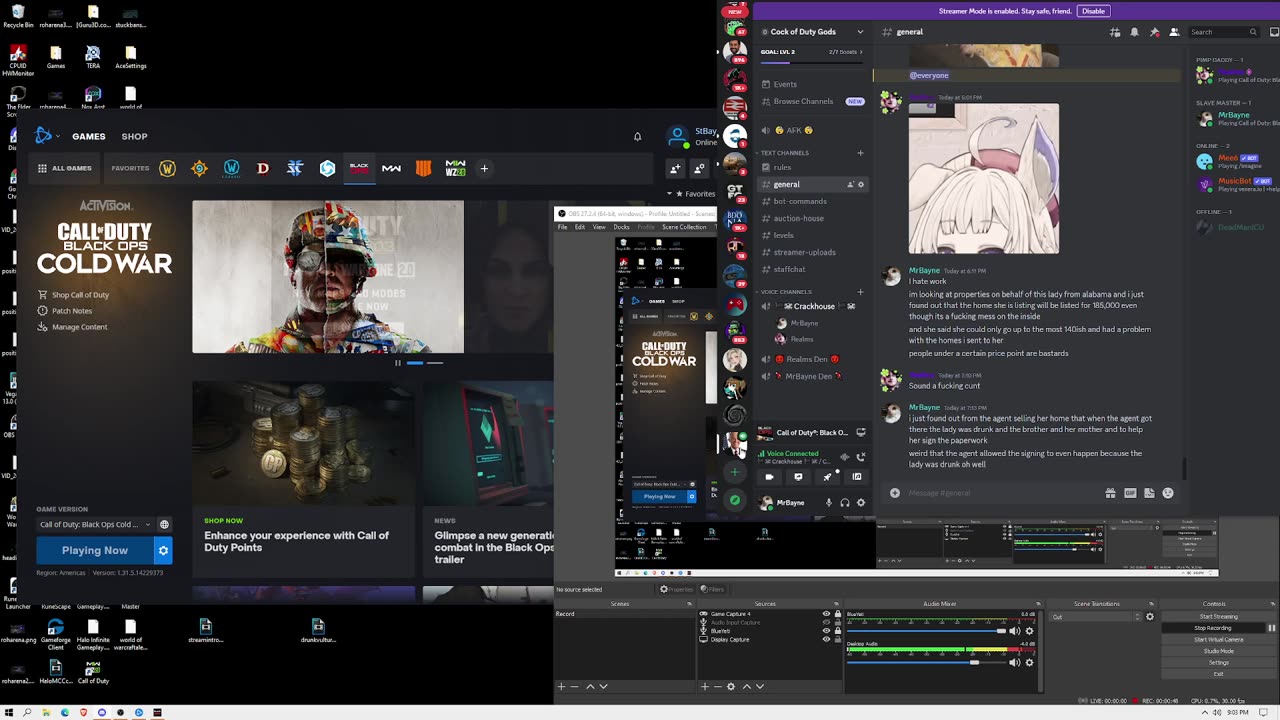Show pinned messages in Discord

click(x=1154, y=32)
